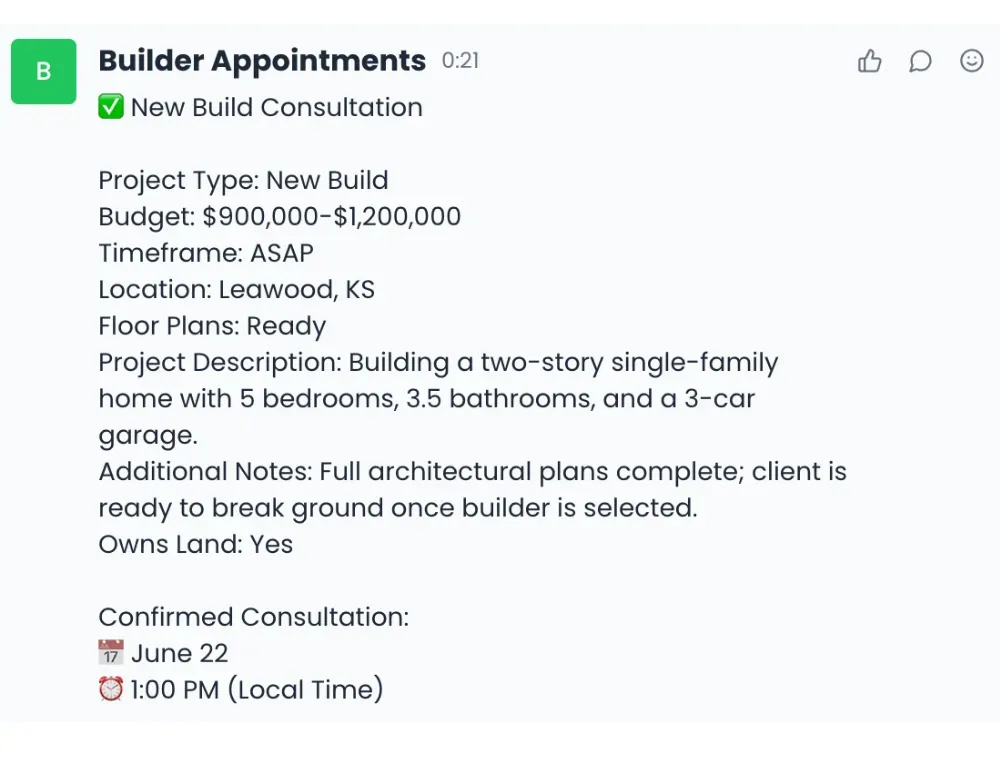Click the 1:00 PM (Local Time) text
Image resolution: width=1000 pixels, height=781 pixels.
tap(257, 689)
